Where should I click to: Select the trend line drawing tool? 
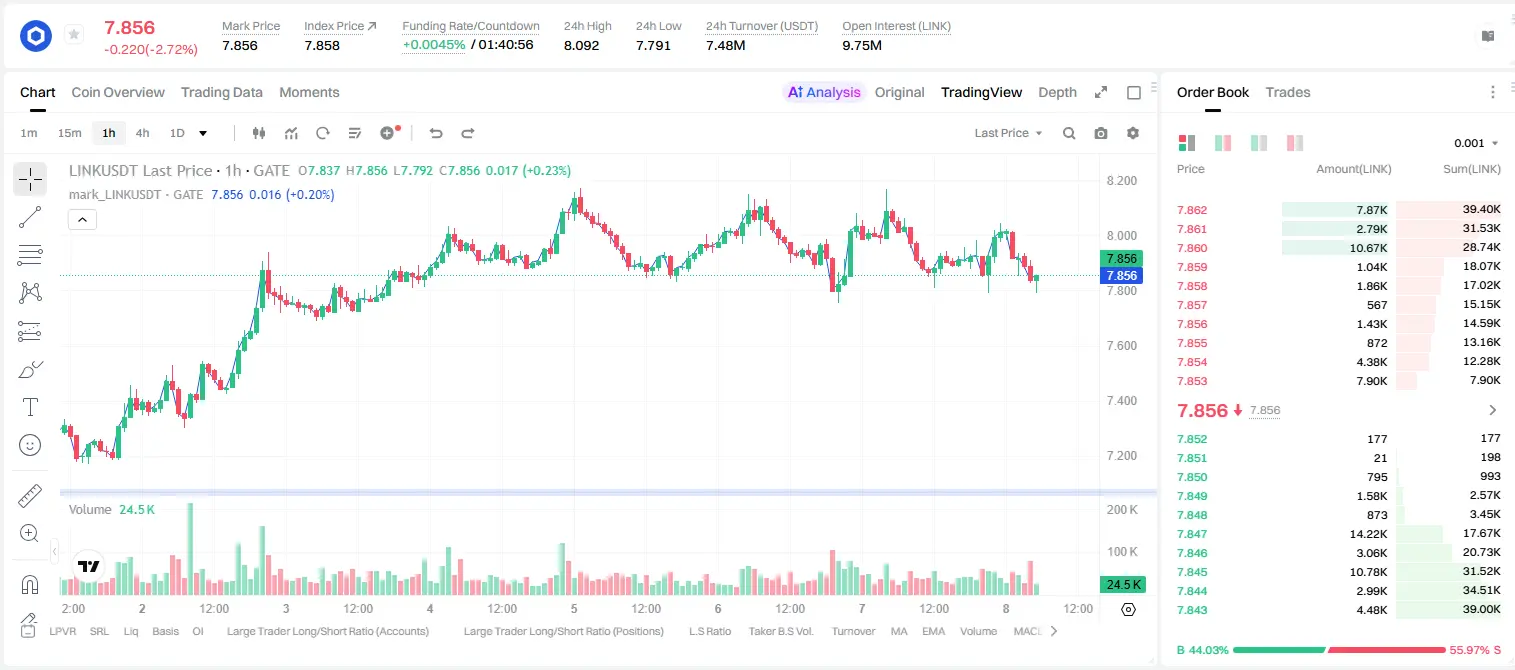click(x=30, y=217)
